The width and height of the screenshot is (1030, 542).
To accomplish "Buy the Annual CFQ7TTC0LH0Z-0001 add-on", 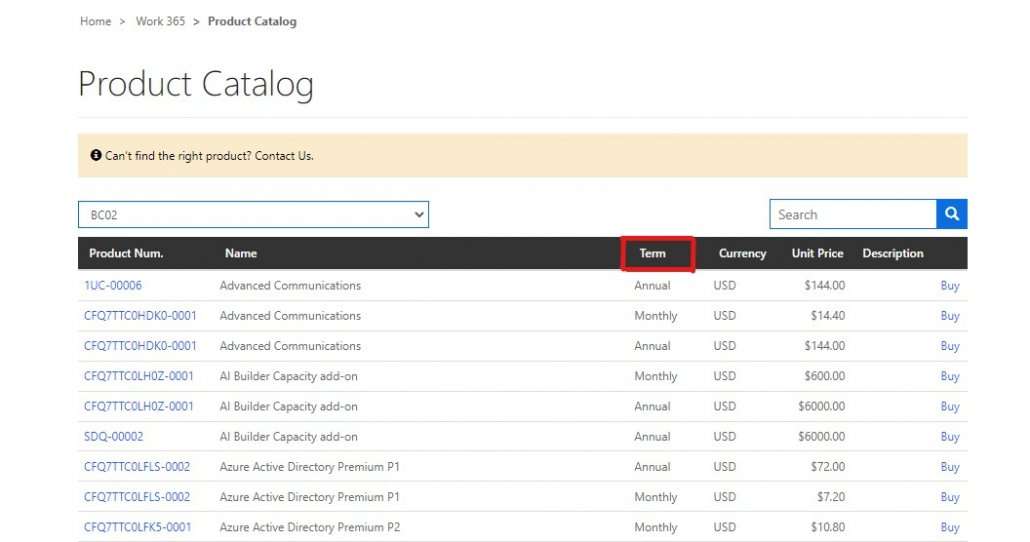I will pyautogui.click(x=950, y=407).
